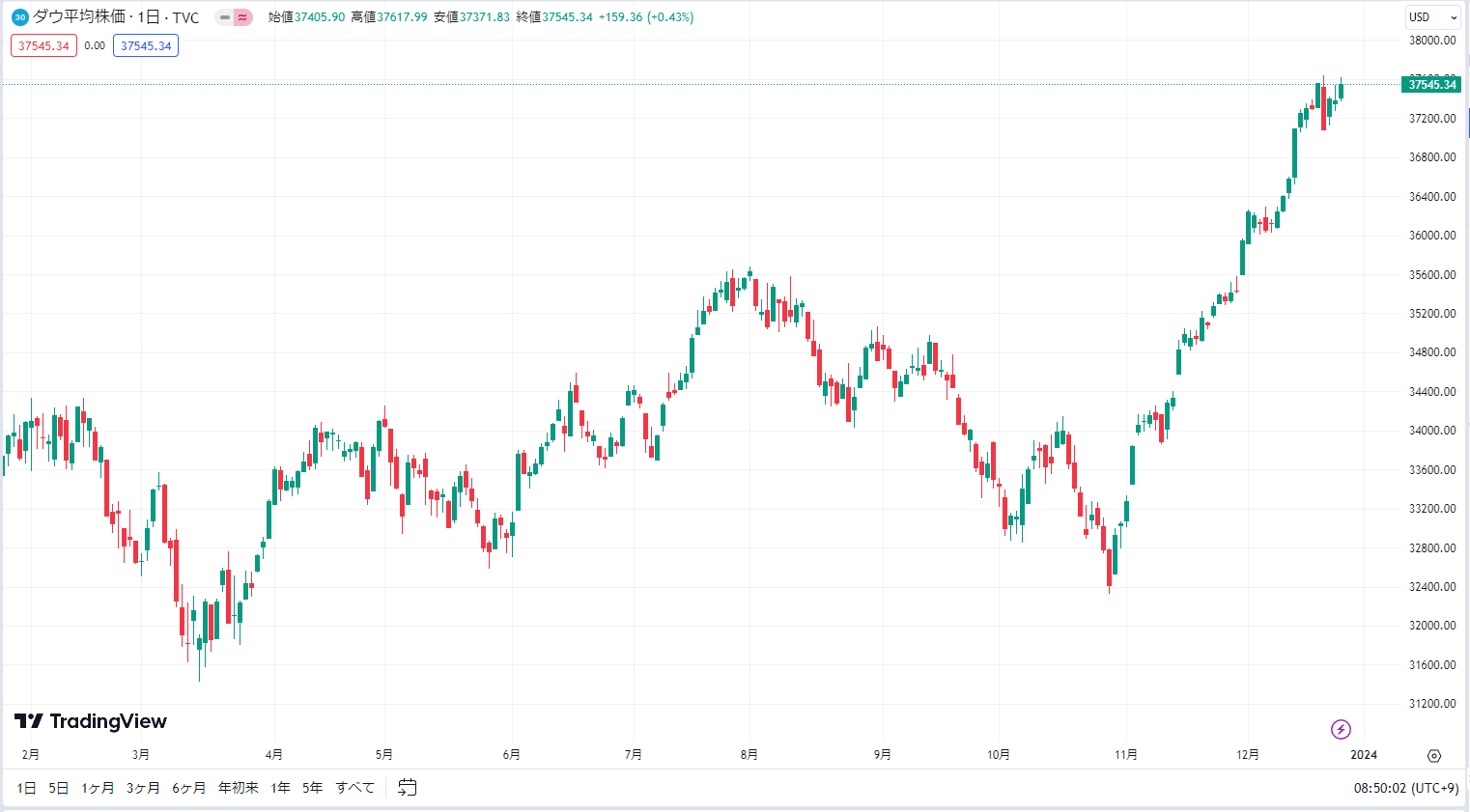Select the 3ヶ月 time range

pyautogui.click(x=143, y=788)
